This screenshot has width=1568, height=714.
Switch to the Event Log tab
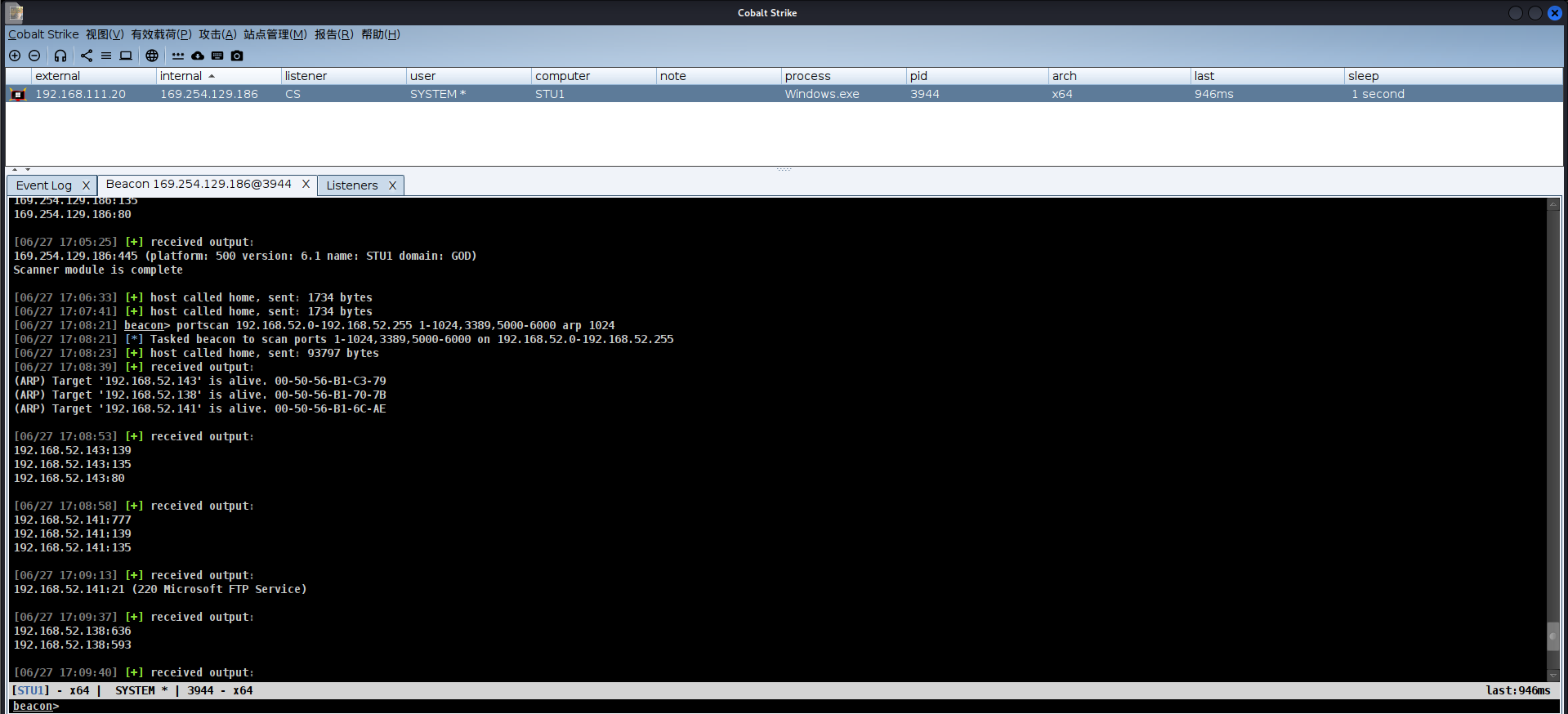click(x=44, y=185)
